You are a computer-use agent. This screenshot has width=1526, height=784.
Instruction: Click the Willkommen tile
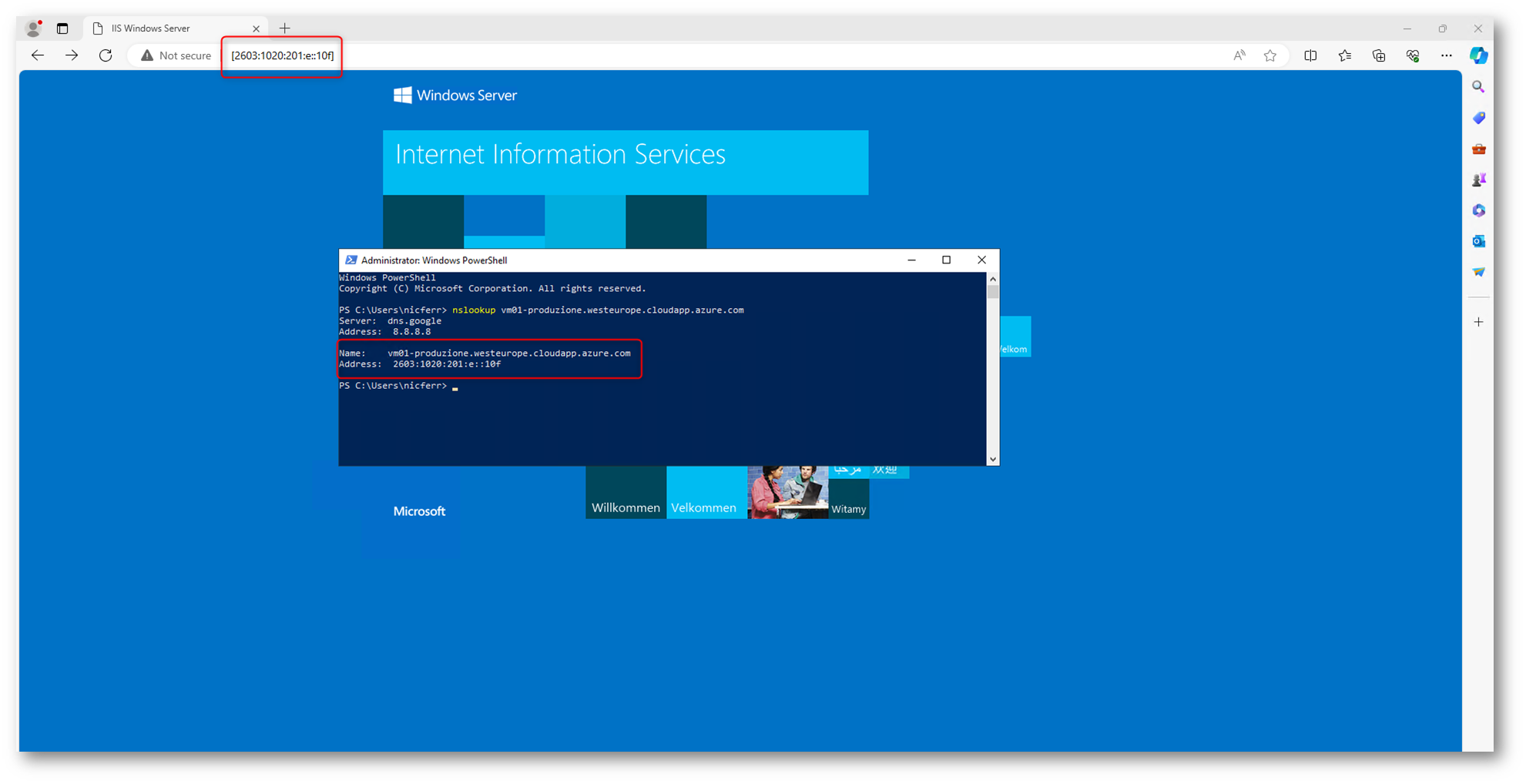[x=625, y=493]
